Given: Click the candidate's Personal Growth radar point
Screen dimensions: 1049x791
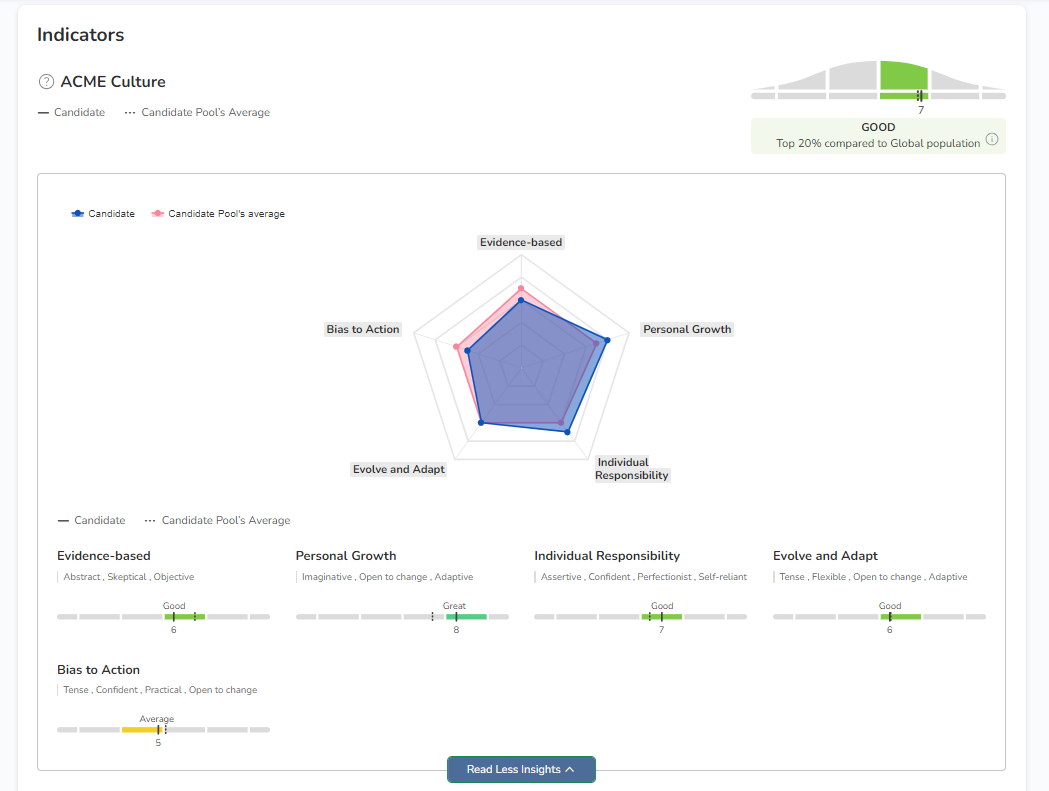Looking at the screenshot, I should pos(607,339).
